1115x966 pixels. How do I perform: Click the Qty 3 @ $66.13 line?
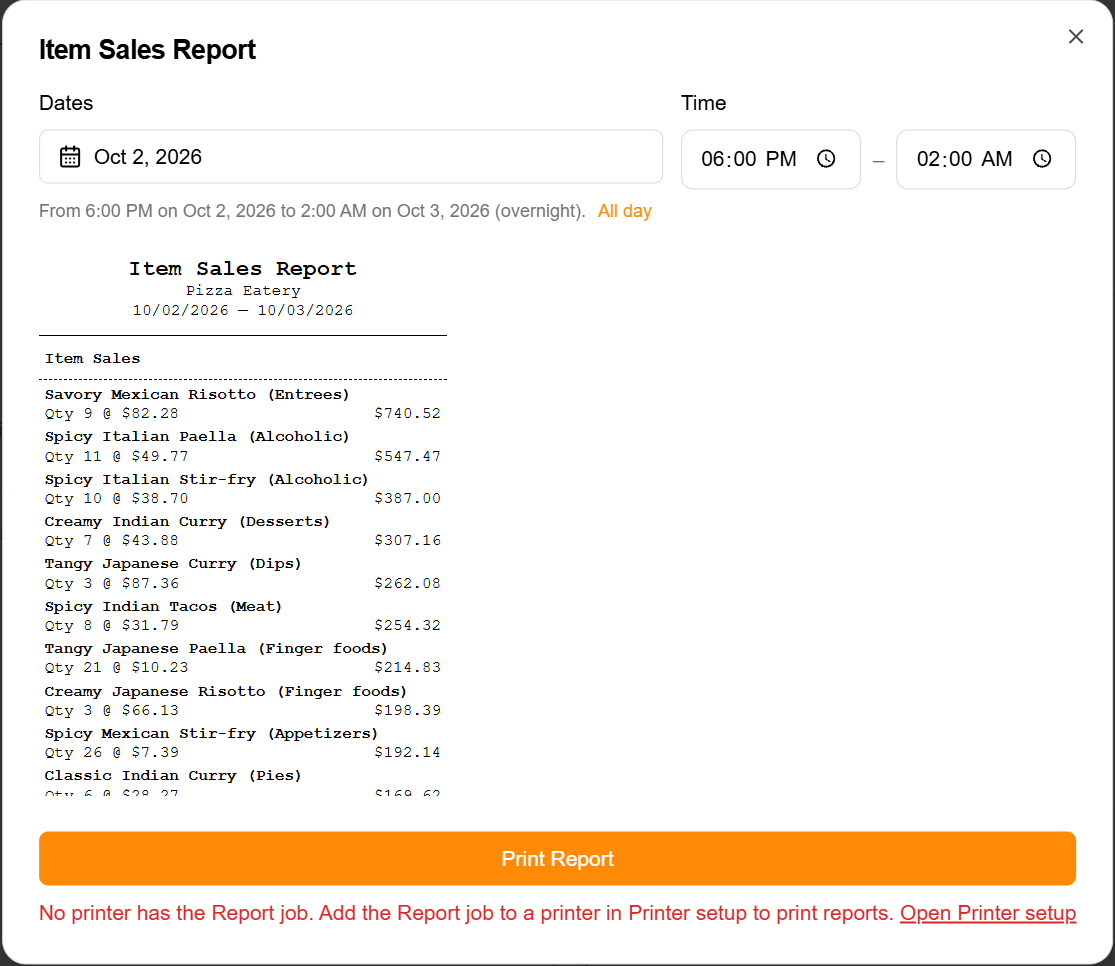112,710
